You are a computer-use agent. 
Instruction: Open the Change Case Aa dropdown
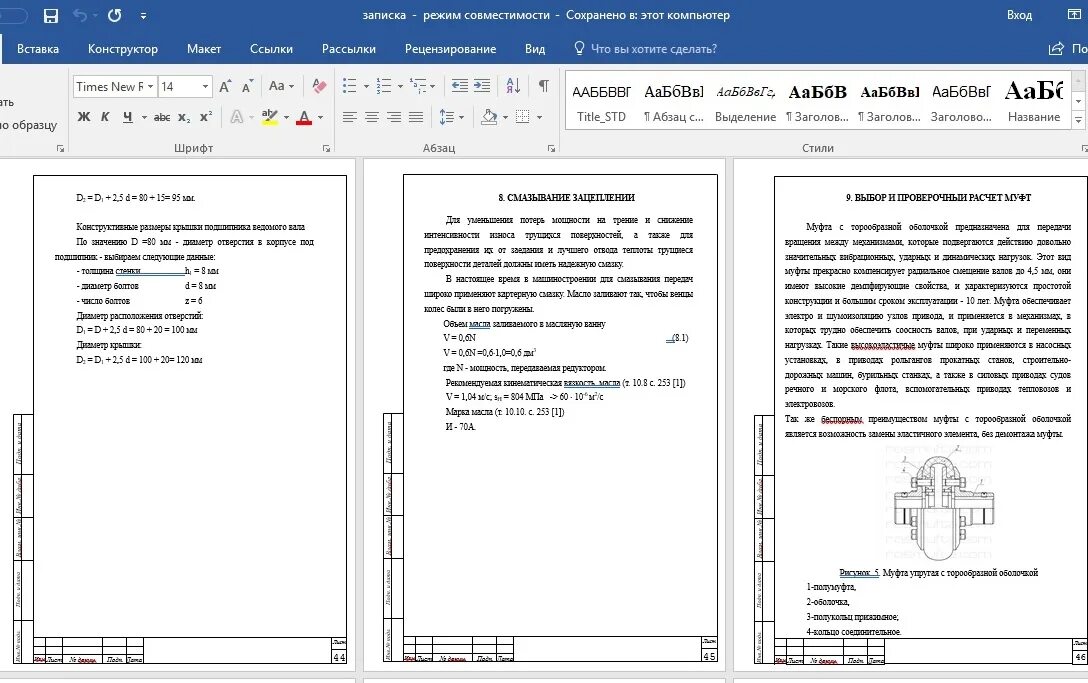[282, 86]
